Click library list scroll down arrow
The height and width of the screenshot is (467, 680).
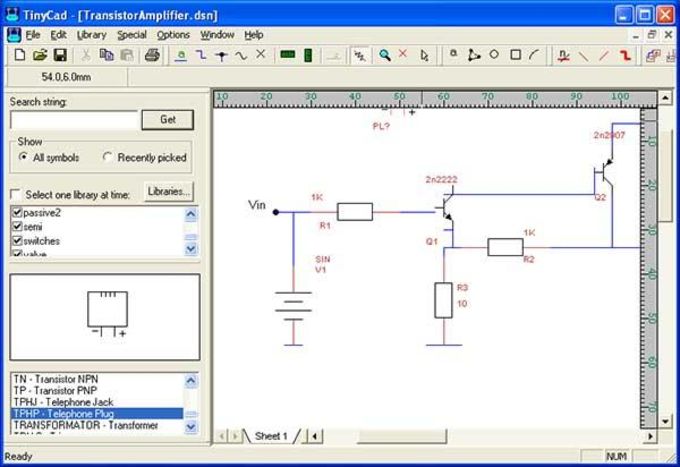[x=191, y=249]
